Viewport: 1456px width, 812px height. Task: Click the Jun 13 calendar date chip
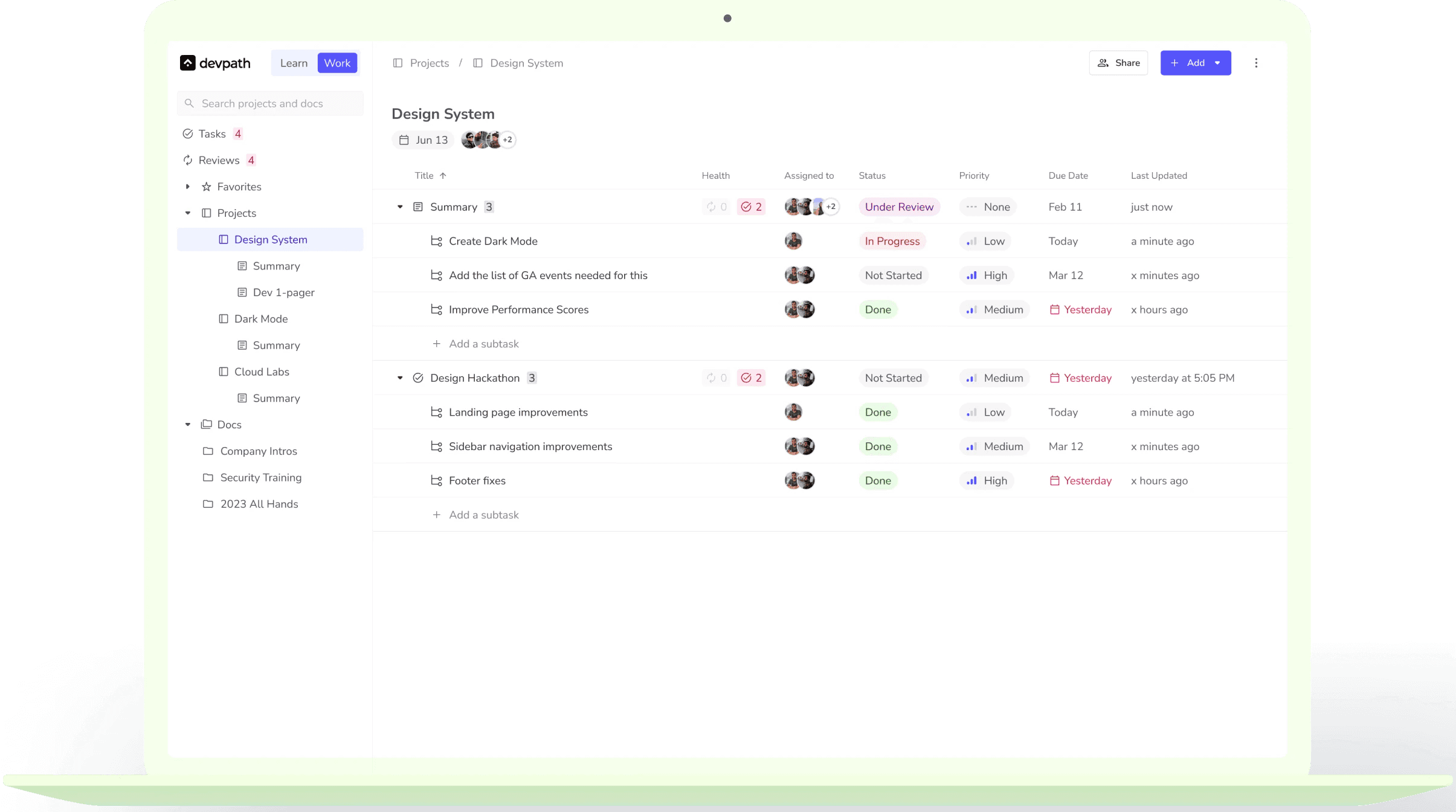coord(424,140)
